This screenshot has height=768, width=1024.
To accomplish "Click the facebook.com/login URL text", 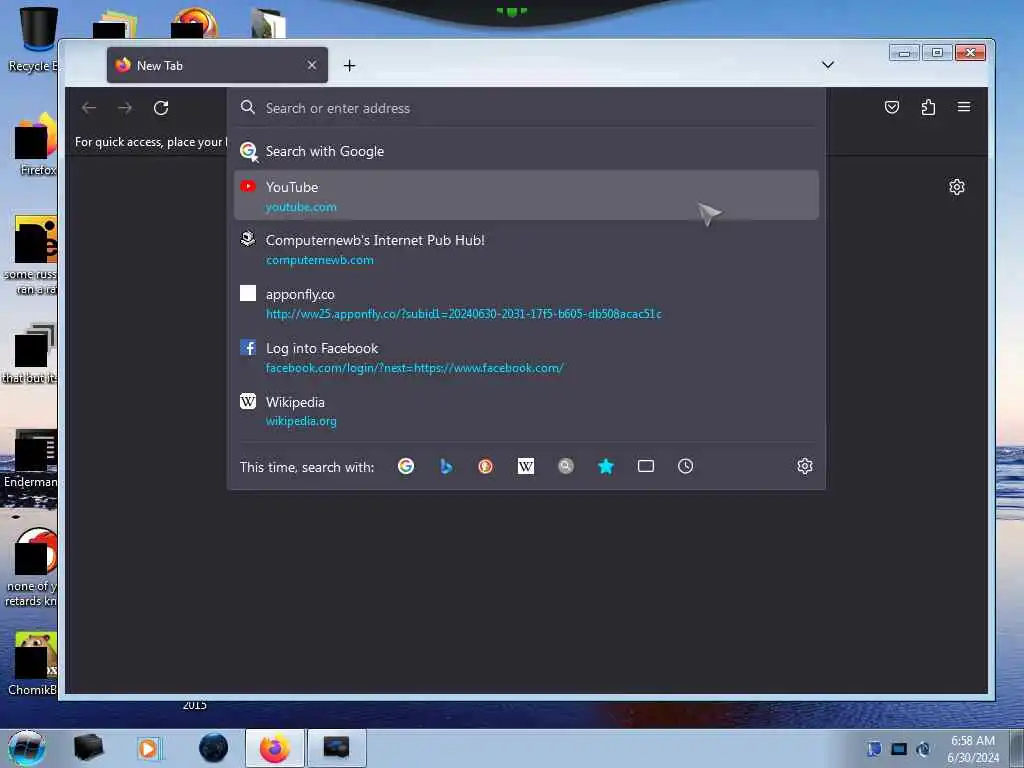I will click(x=414, y=368).
